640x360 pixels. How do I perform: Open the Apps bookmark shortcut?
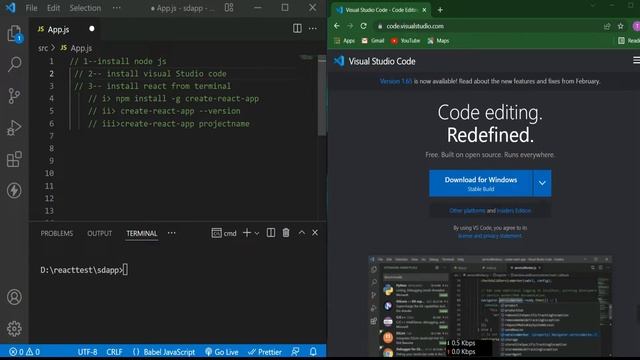click(x=344, y=41)
